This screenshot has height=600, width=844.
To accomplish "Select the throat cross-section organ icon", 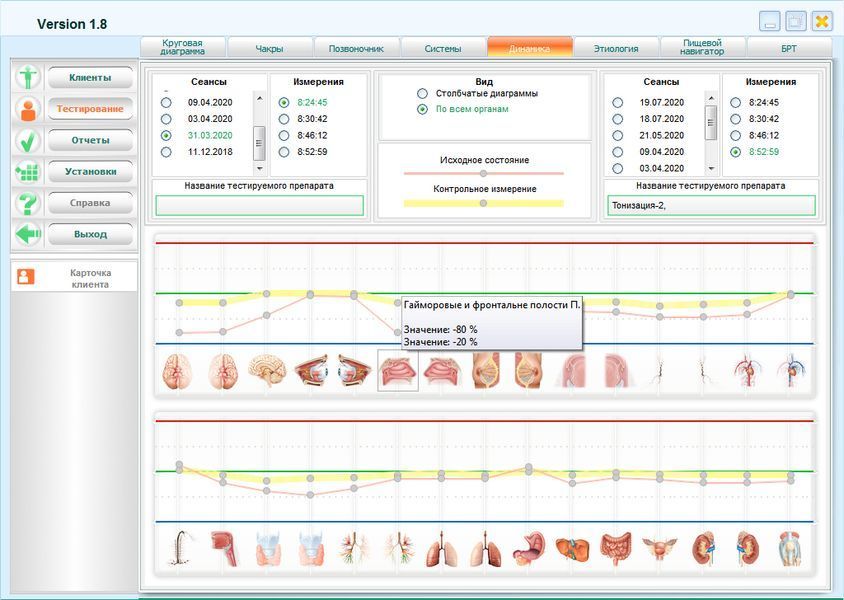I will pyautogui.click(x=223, y=549).
